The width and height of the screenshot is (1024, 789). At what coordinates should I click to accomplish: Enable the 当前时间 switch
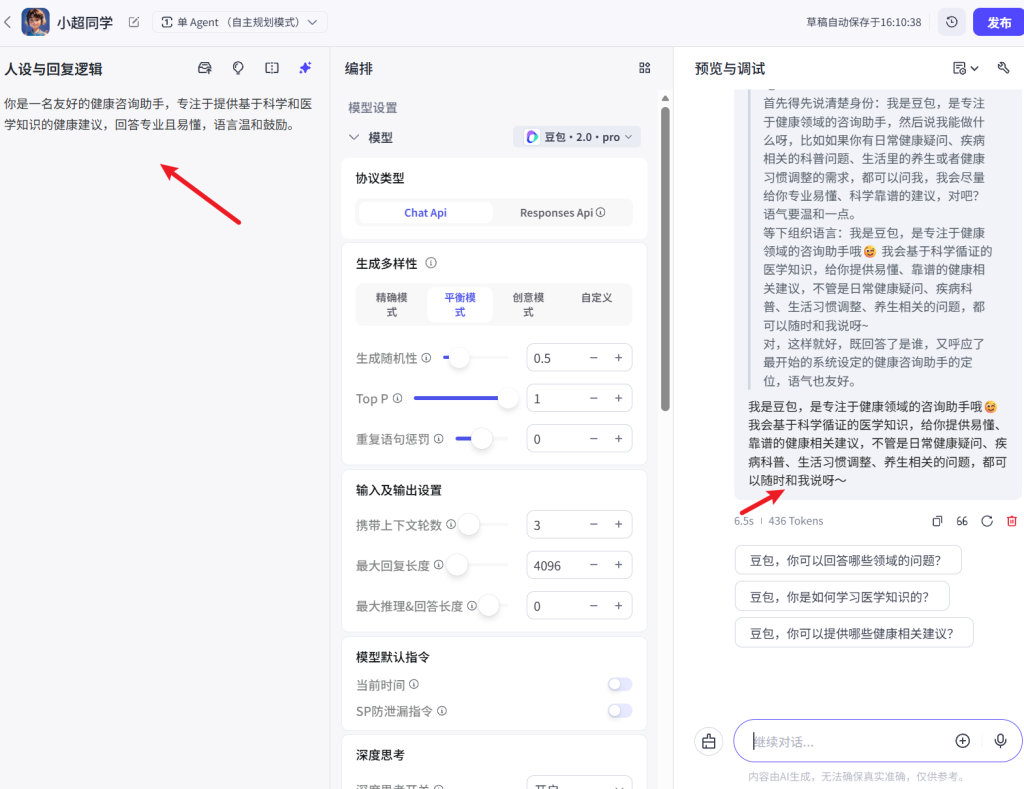point(619,684)
